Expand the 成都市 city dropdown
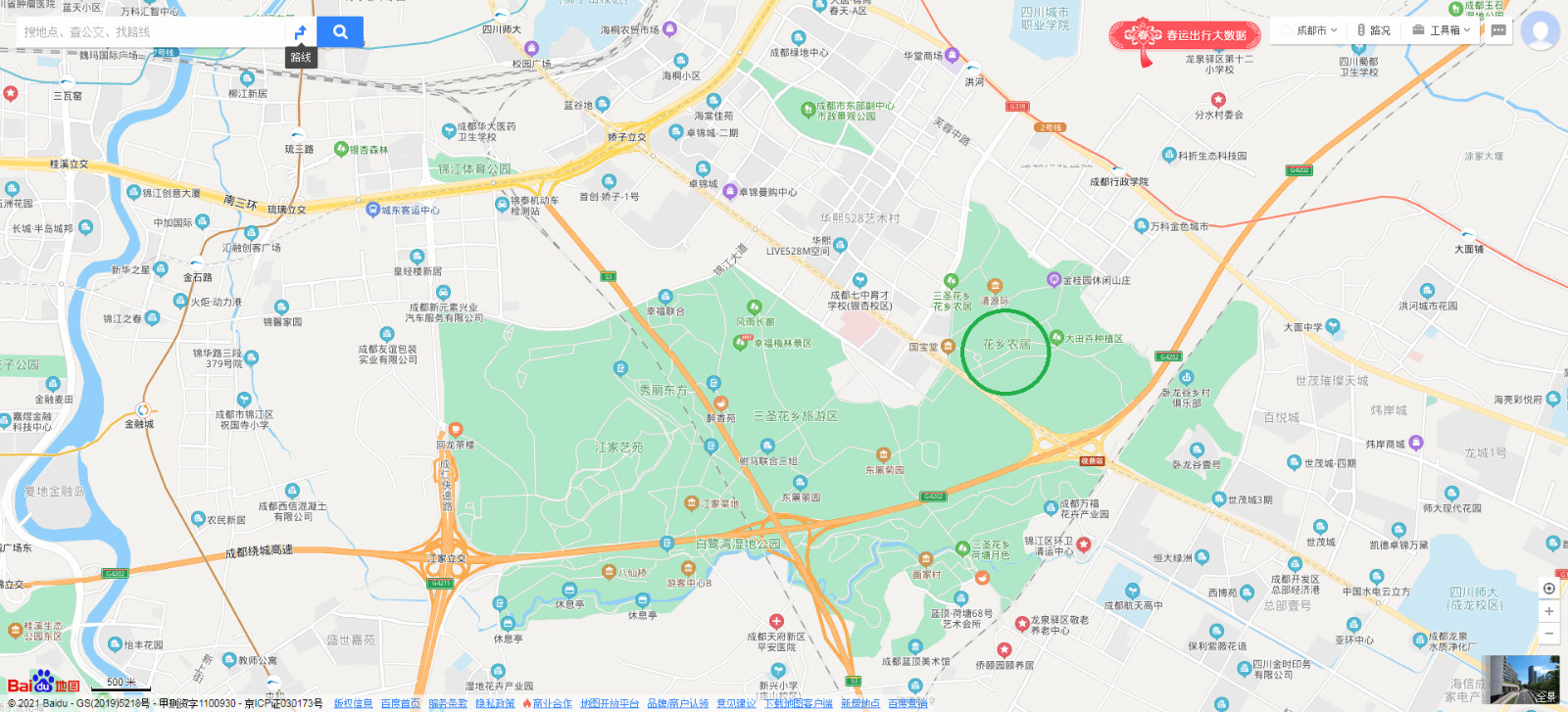Viewport: 1568px width, 712px height. pyautogui.click(x=1310, y=30)
